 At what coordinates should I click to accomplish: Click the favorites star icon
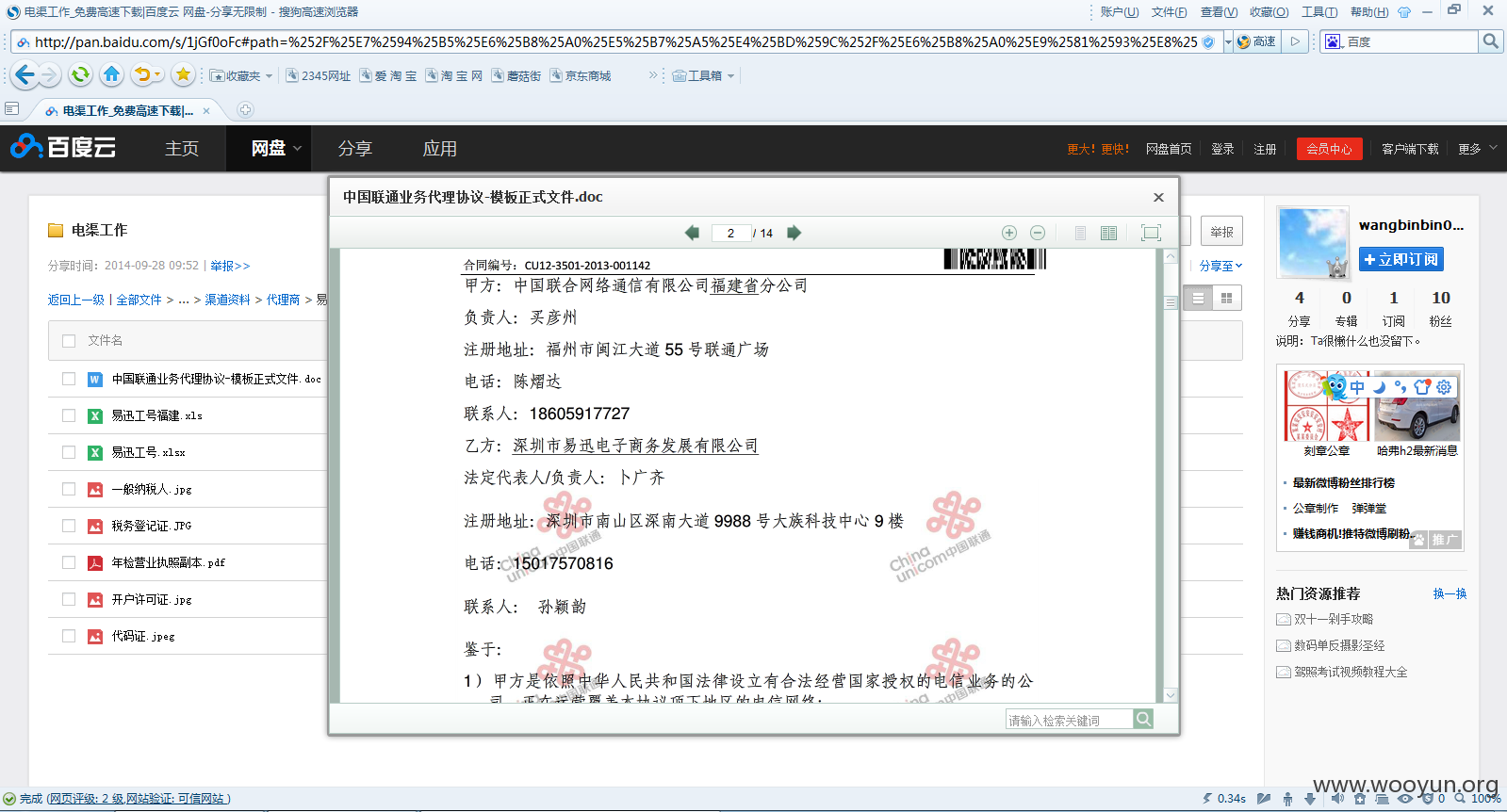coord(184,74)
